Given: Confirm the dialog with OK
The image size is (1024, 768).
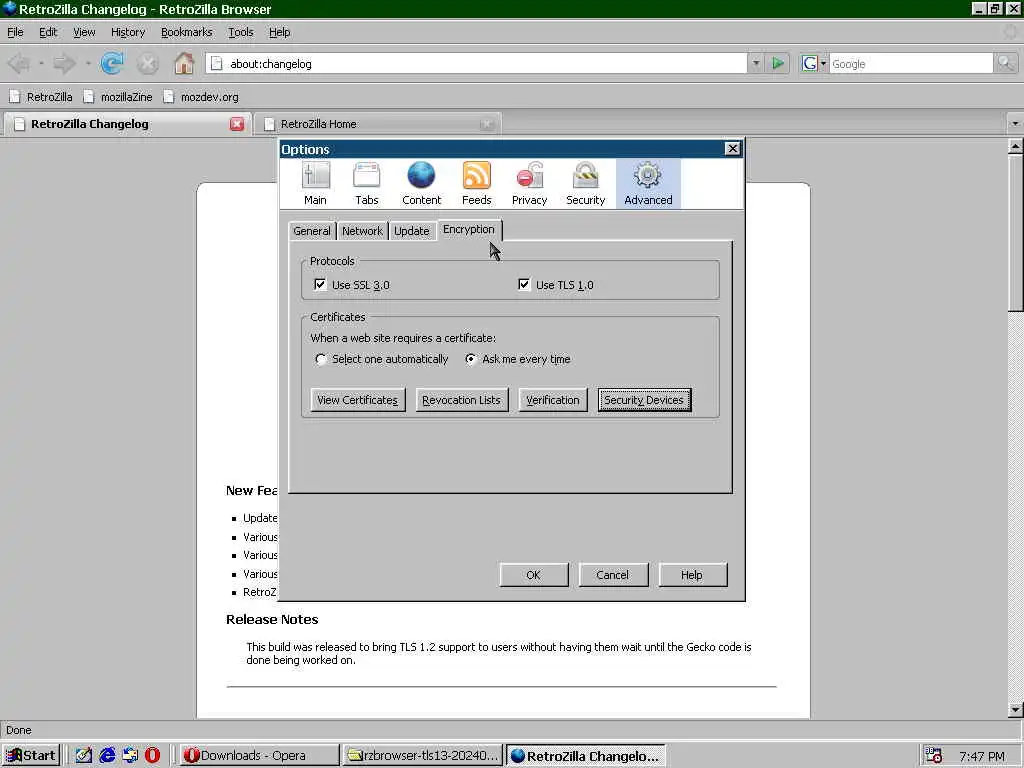Looking at the screenshot, I should pyautogui.click(x=534, y=575).
